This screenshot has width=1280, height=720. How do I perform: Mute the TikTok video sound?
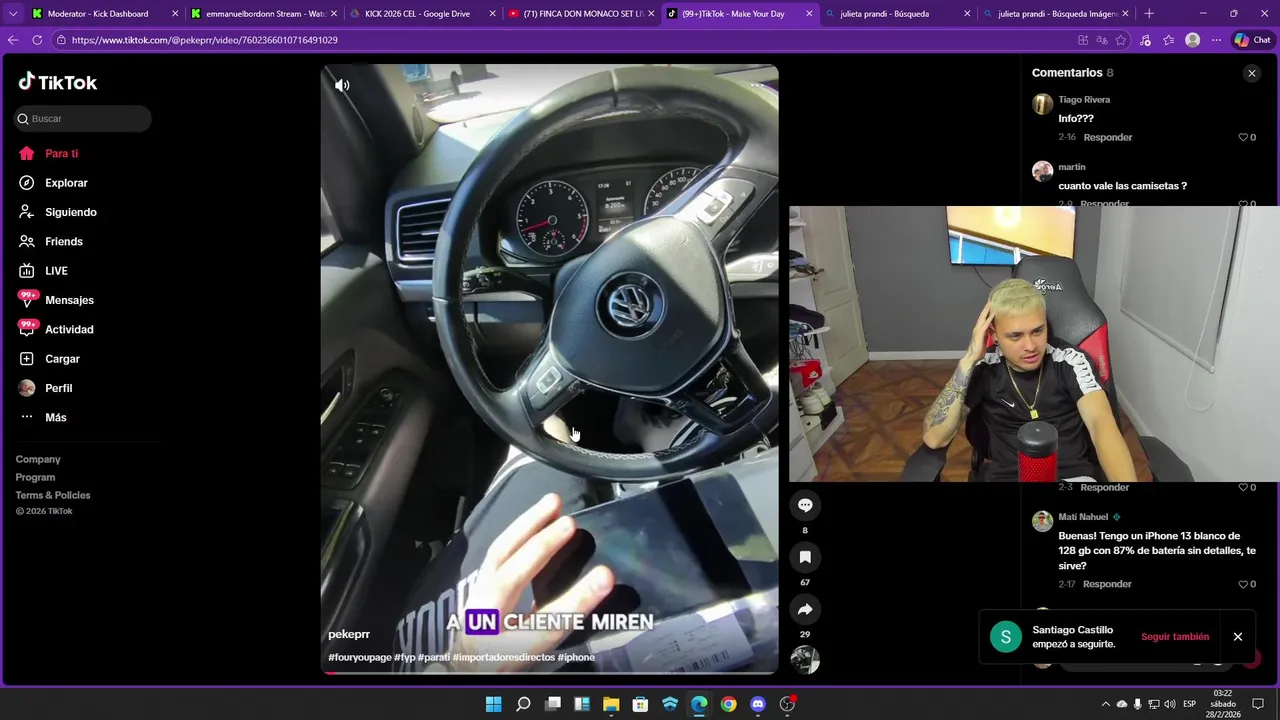[342, 85]
